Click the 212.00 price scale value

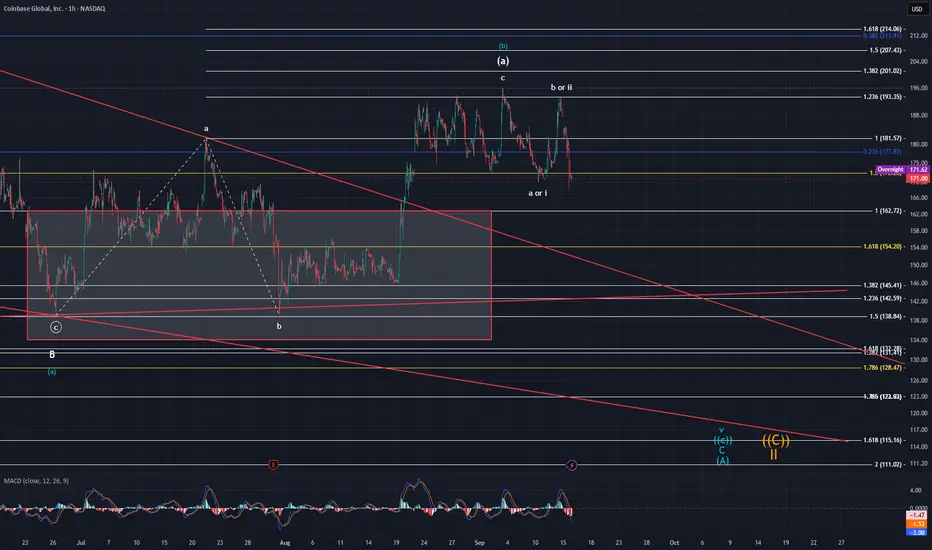pos(918,36)
